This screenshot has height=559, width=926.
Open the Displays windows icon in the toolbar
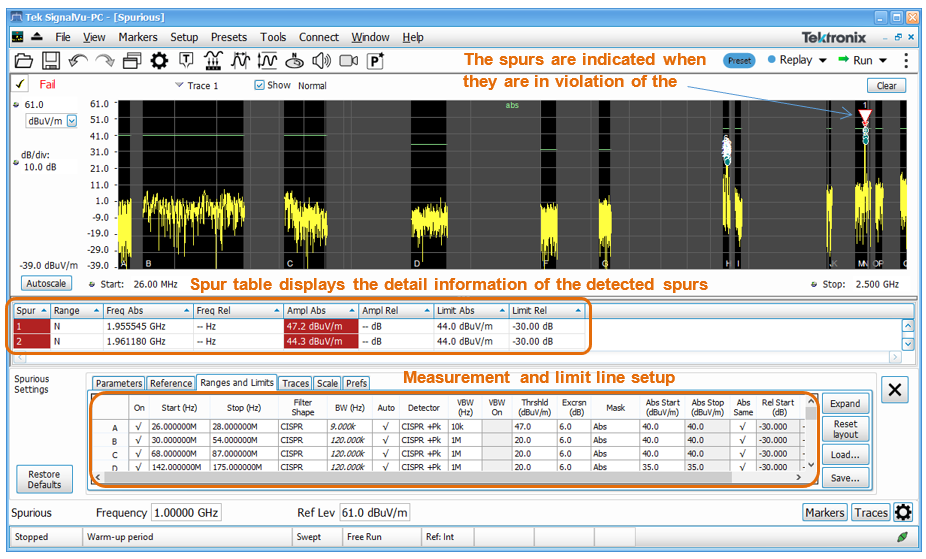coord(132,61)
